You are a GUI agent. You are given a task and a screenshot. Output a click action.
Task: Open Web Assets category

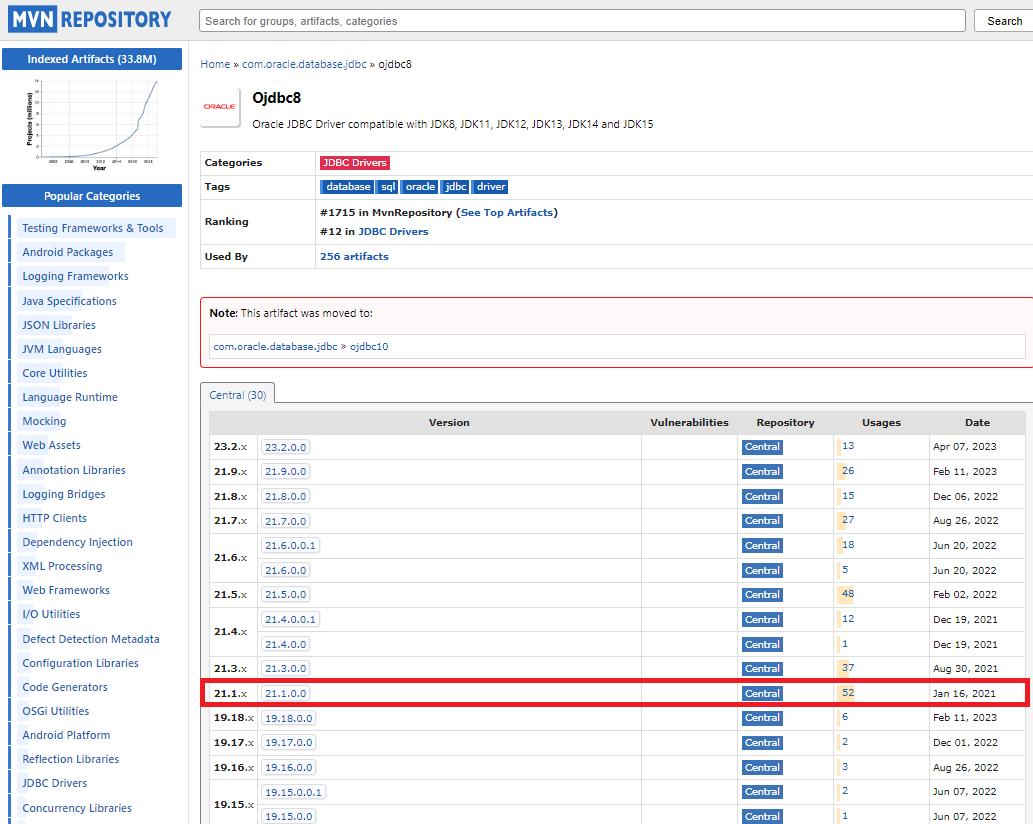(51, 445)
